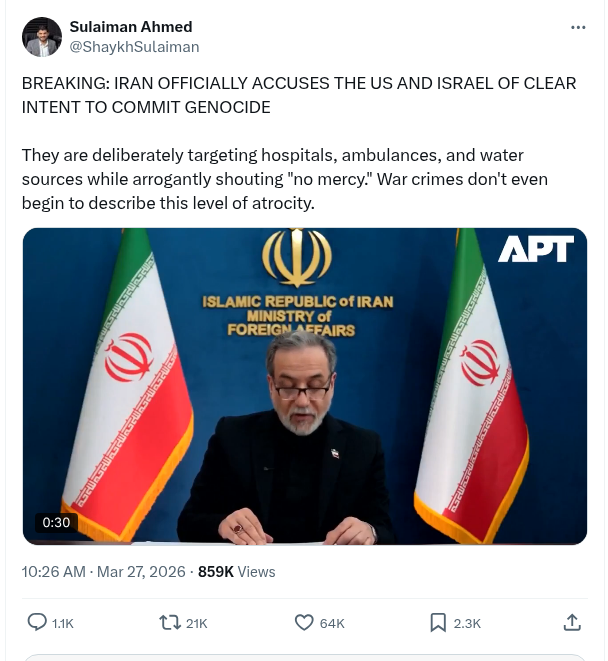The height and width of the screenshot is (661, 608).
Task: Open the three-dot more options menu
Action: click(578, 27)
